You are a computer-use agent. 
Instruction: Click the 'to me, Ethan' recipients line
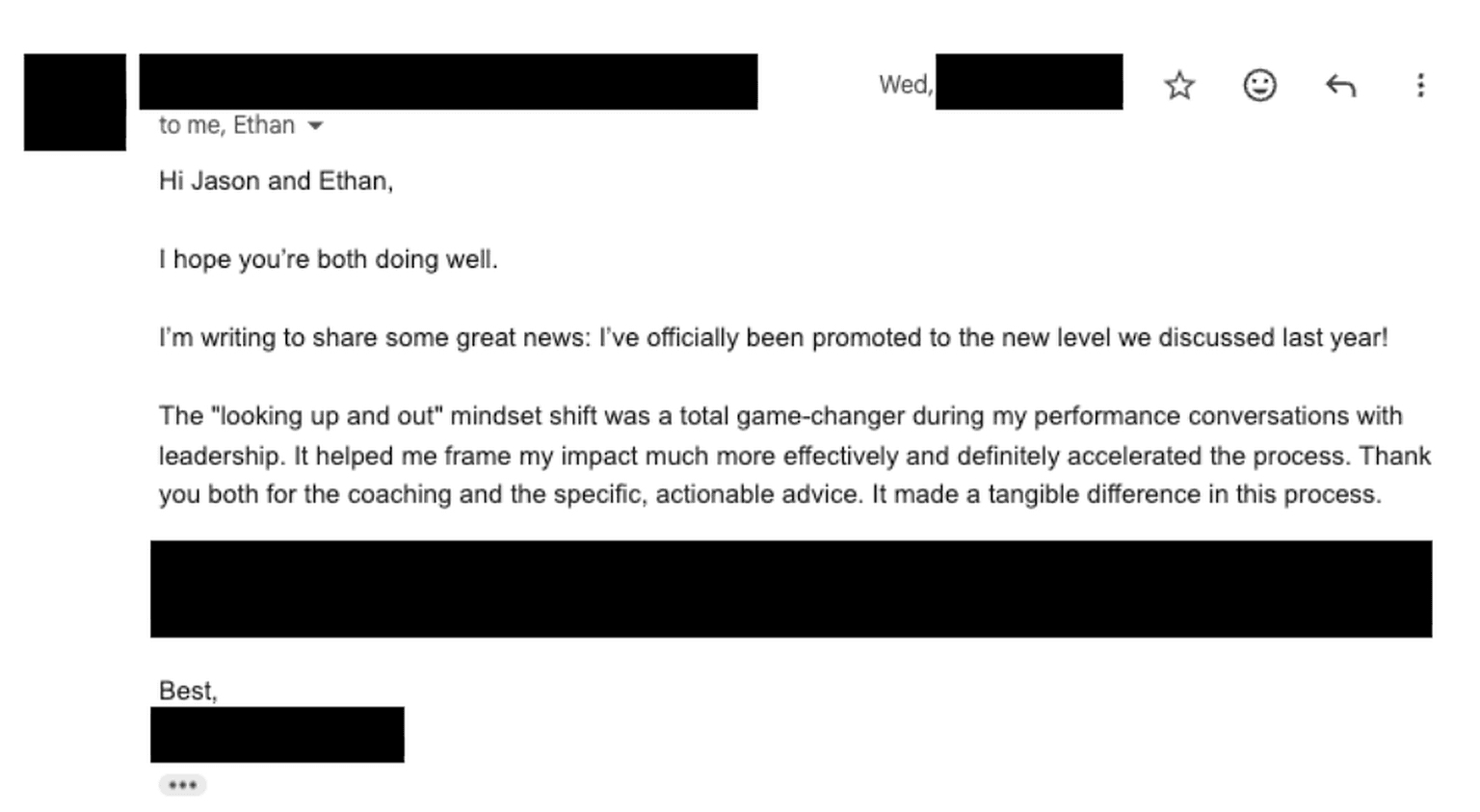226,125
